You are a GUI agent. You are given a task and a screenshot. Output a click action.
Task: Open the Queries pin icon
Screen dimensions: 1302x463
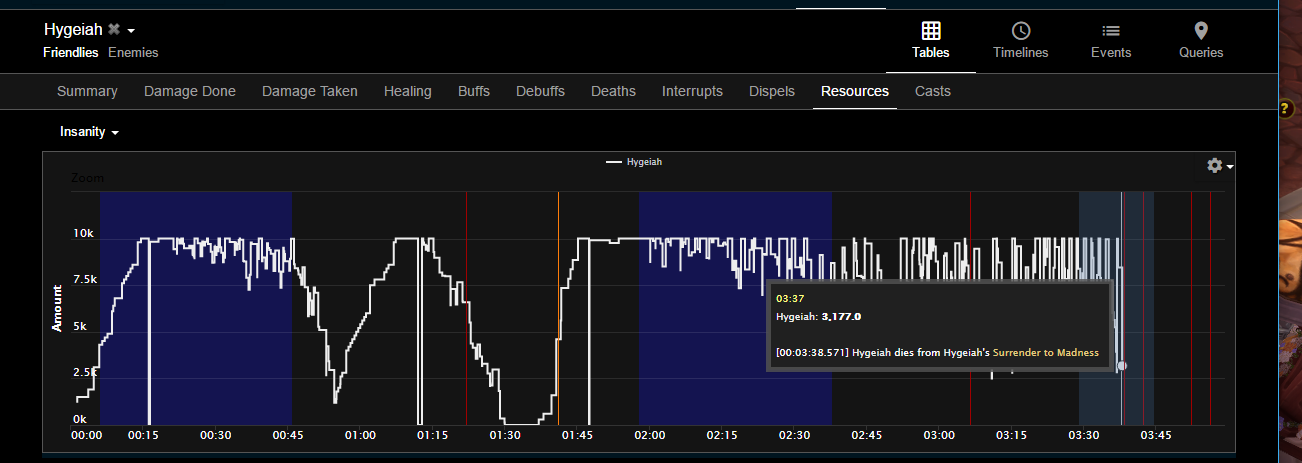1200,31
